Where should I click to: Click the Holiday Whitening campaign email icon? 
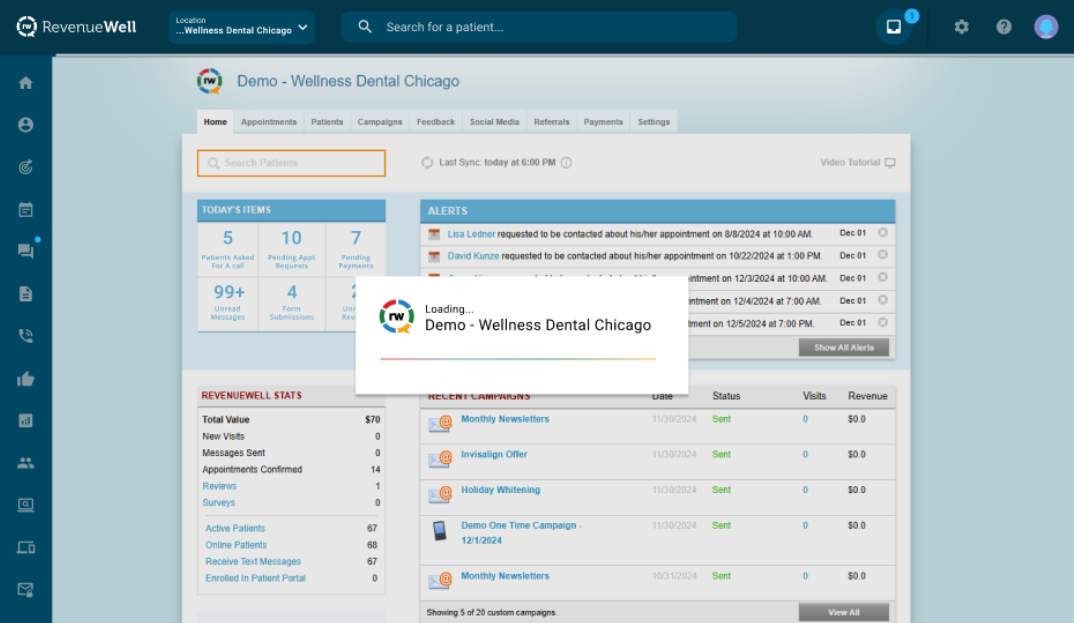tap(440, 494)
